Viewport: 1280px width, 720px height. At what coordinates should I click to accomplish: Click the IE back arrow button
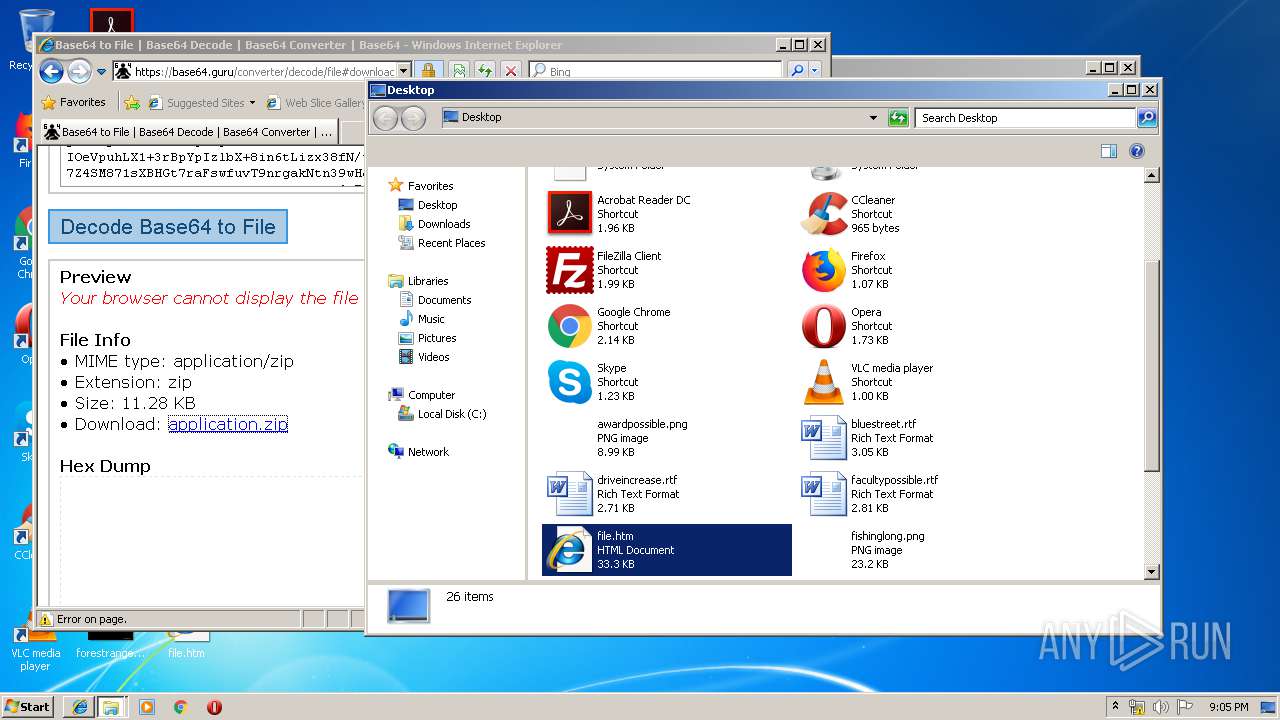[x=51, y=71]
